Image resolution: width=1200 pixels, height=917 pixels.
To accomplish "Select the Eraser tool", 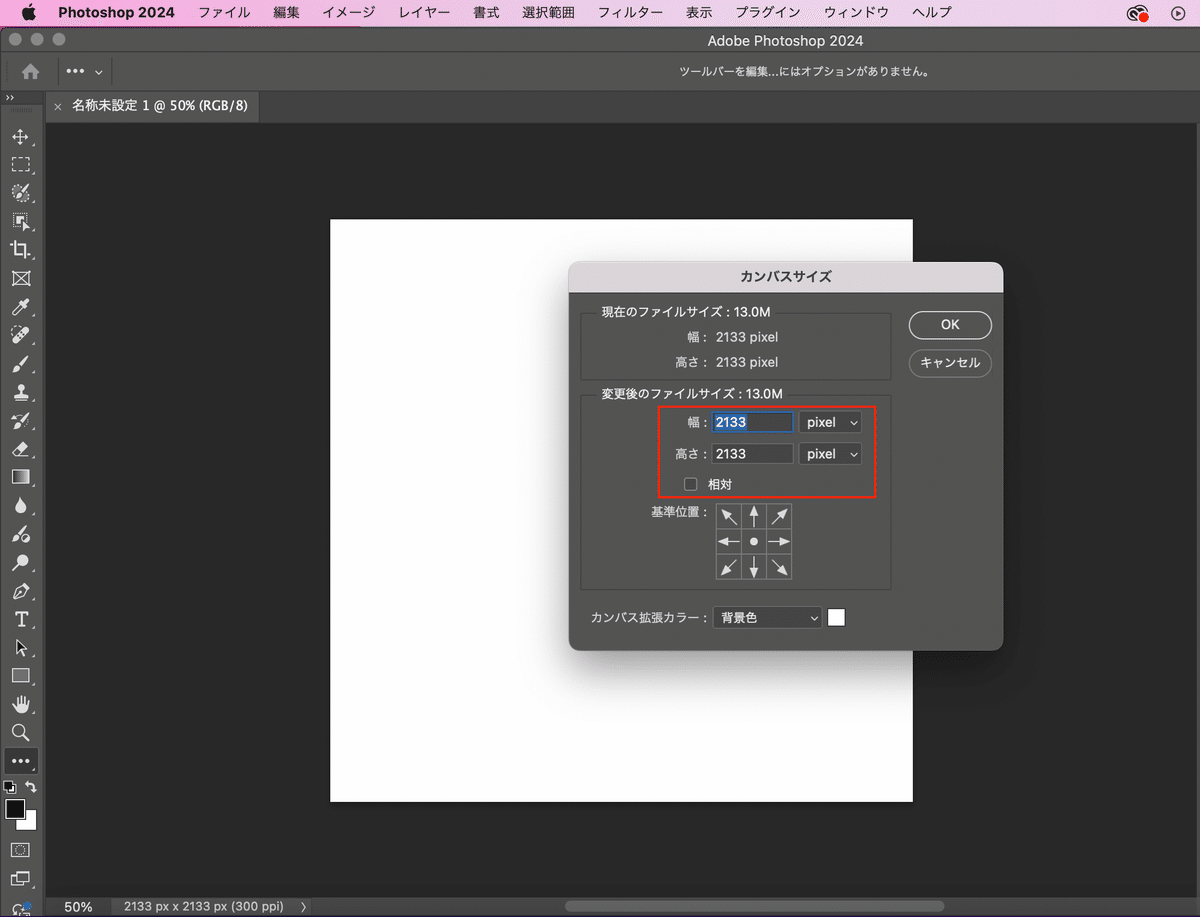I will [x=21, y=448].
